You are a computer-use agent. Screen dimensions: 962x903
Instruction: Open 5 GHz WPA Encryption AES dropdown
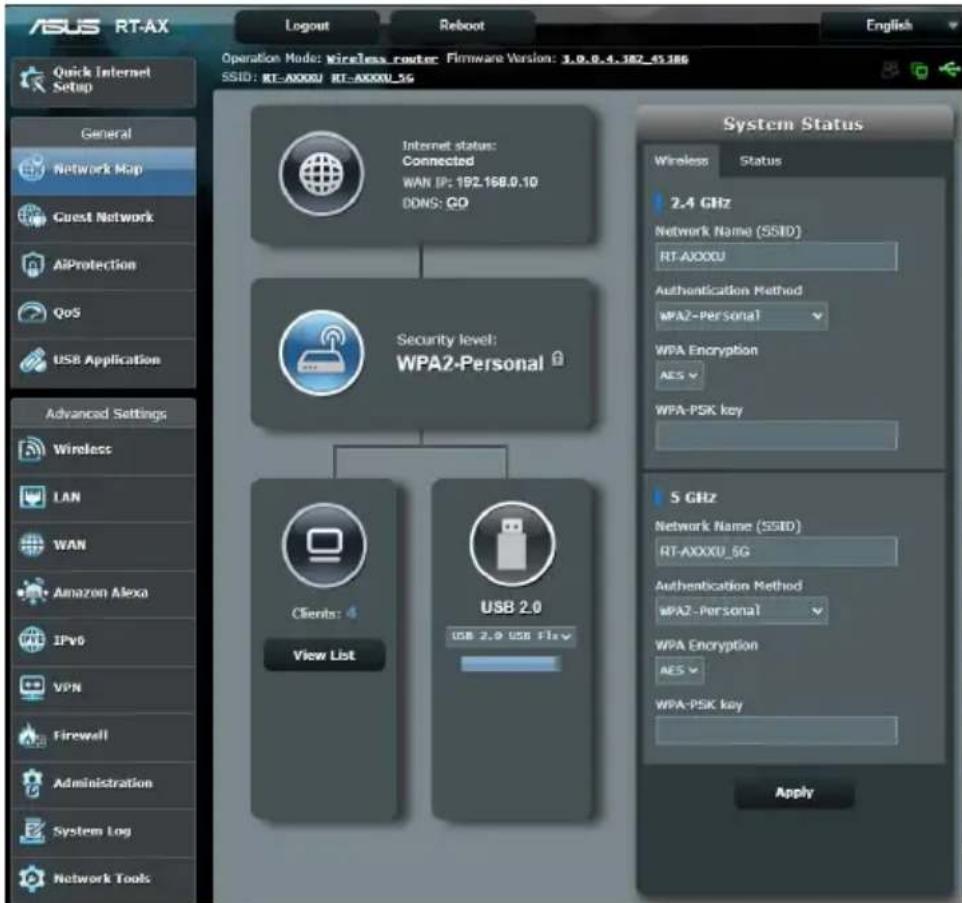[679, 671]
